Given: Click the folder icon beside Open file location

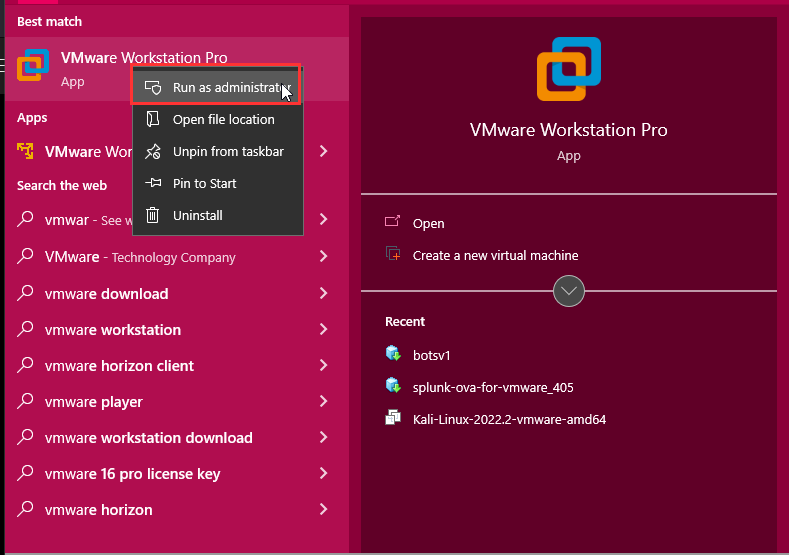Looking at the screenshot, I should point(152,119).
